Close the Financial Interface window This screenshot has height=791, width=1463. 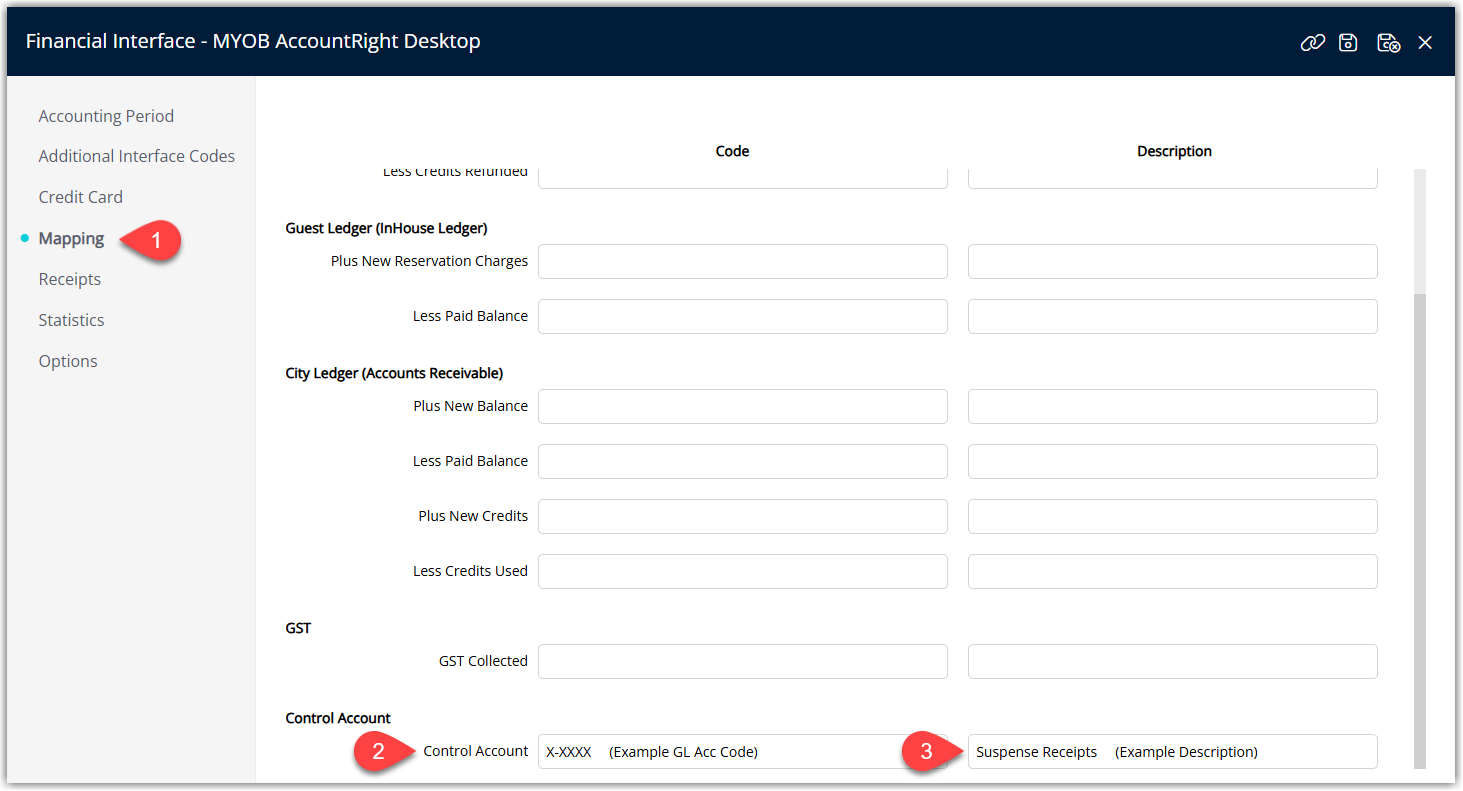tap(1425, 42)
